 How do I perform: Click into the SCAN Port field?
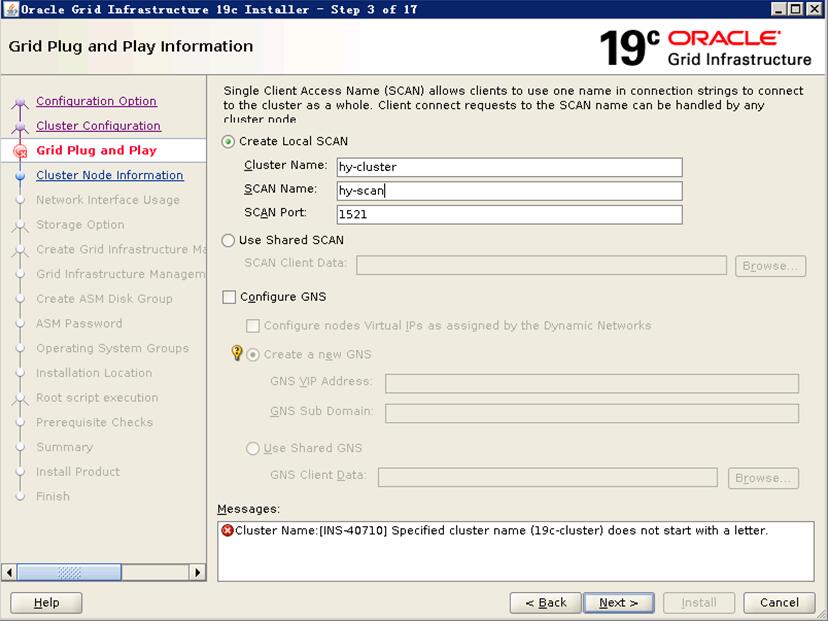pos(510,215)
